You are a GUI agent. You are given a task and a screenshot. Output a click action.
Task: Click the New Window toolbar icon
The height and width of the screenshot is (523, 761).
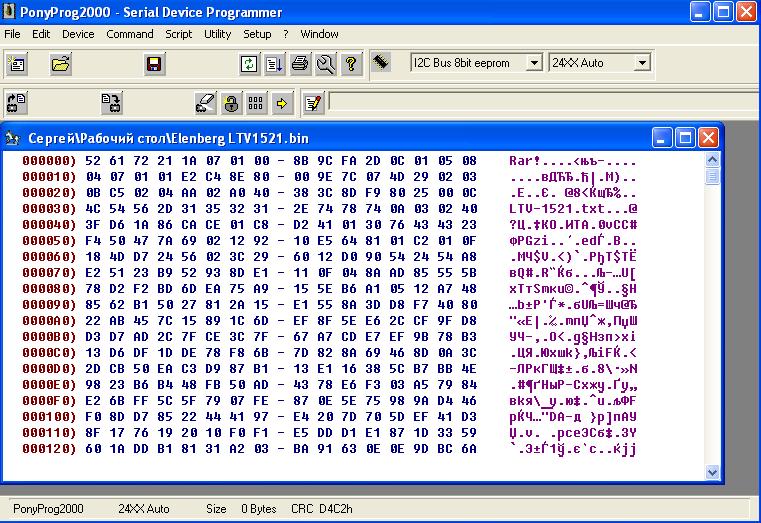click(x=17, y=64)
